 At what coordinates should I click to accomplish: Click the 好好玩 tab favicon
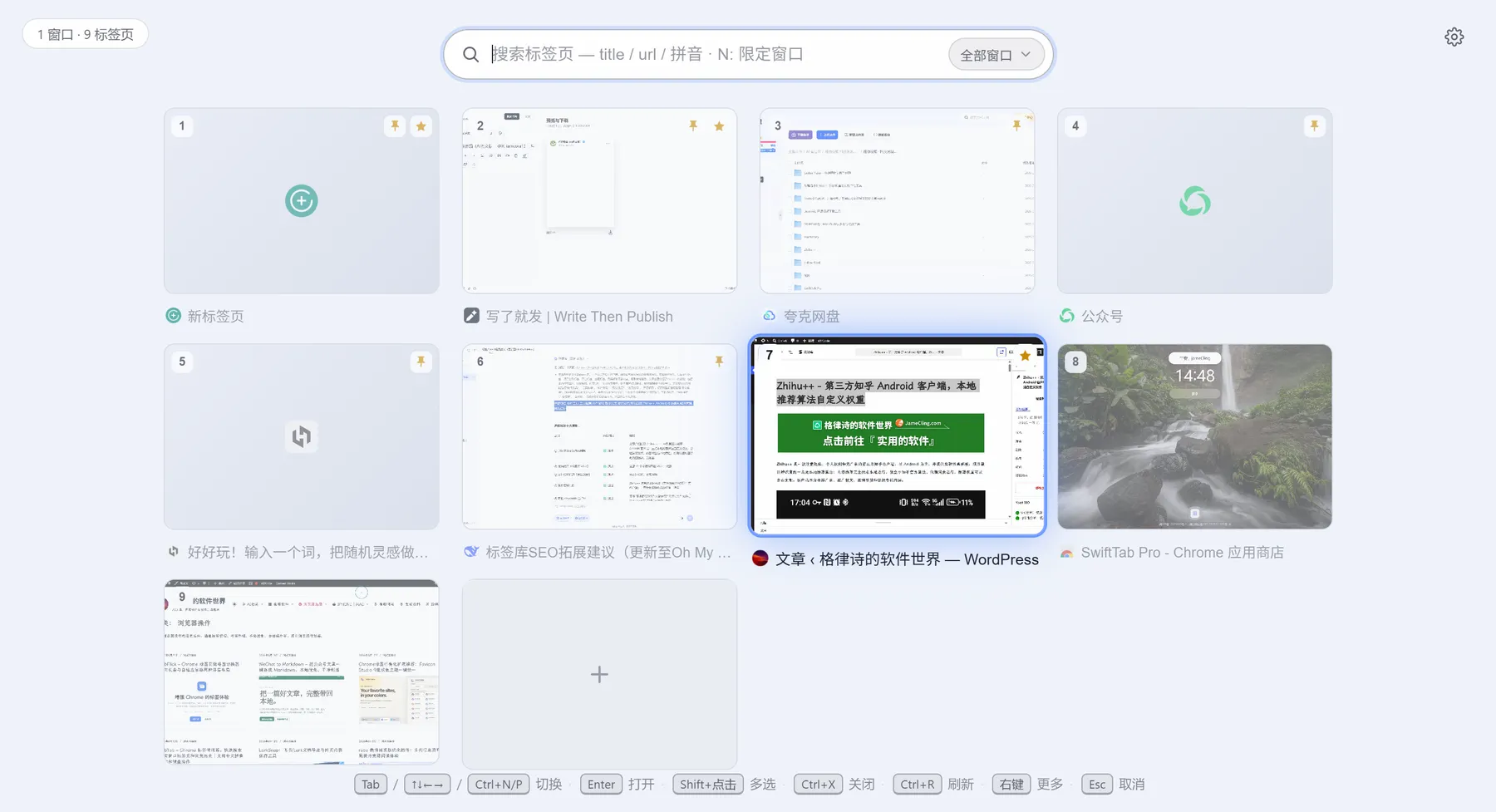[x=173, y=552]
